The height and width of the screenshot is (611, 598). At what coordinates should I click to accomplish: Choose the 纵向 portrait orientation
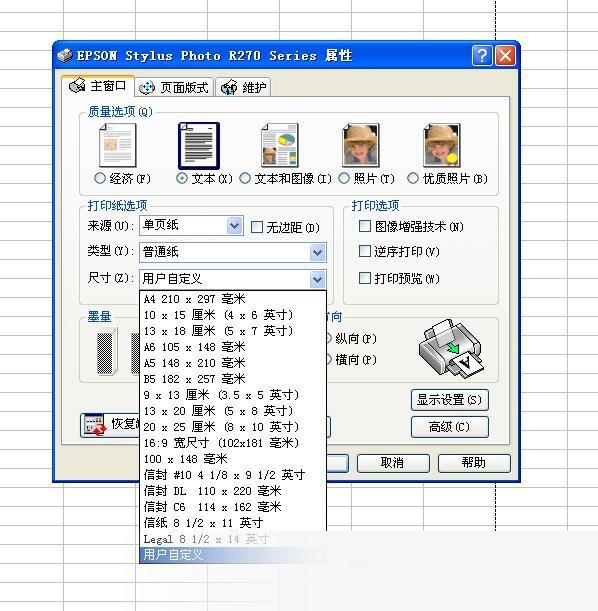click(x=329, y=338)
